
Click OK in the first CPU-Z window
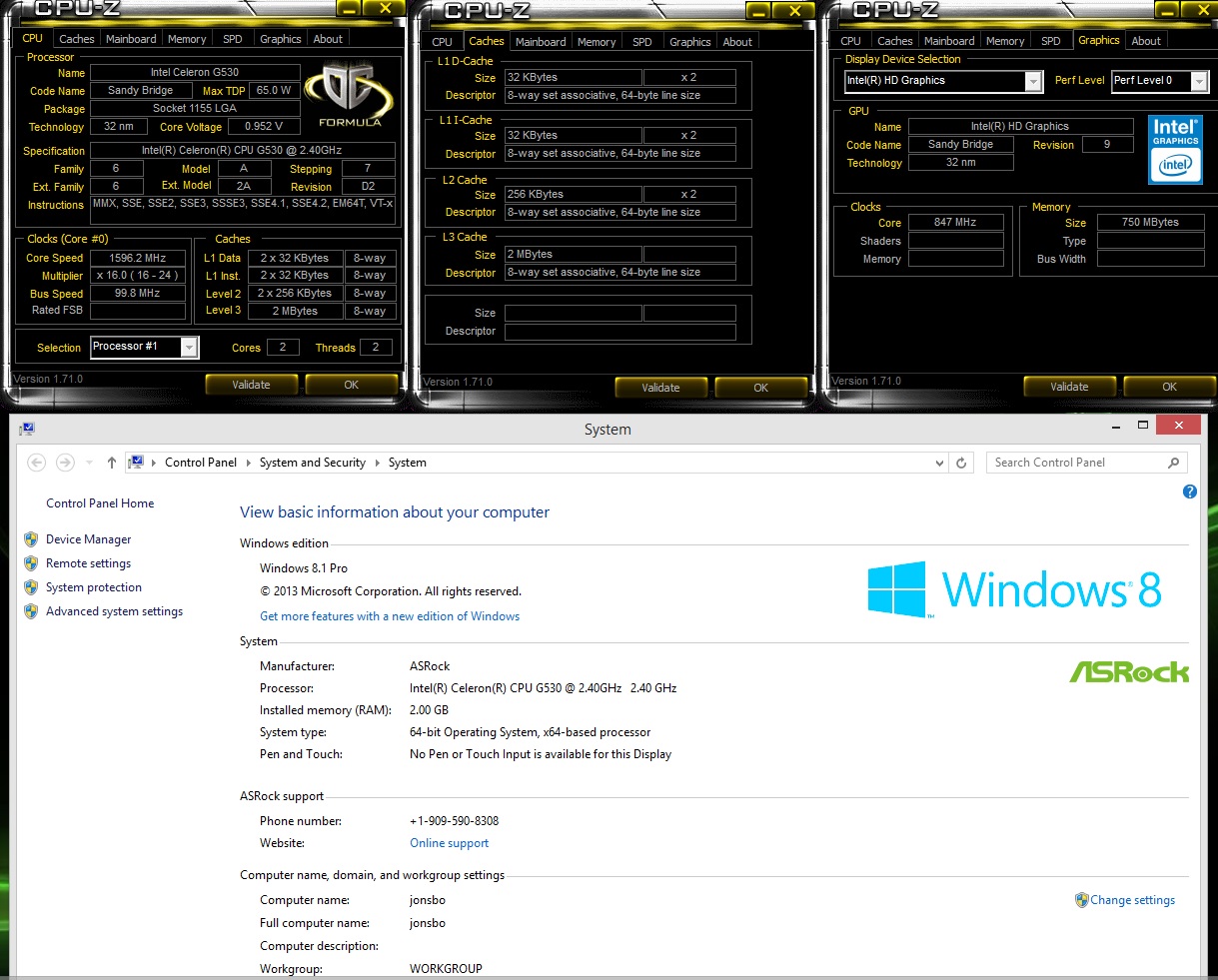(x=351, y=385)
